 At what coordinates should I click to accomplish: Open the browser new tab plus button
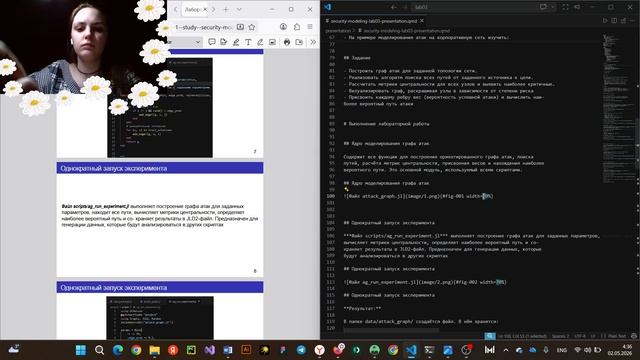point(226,9)
